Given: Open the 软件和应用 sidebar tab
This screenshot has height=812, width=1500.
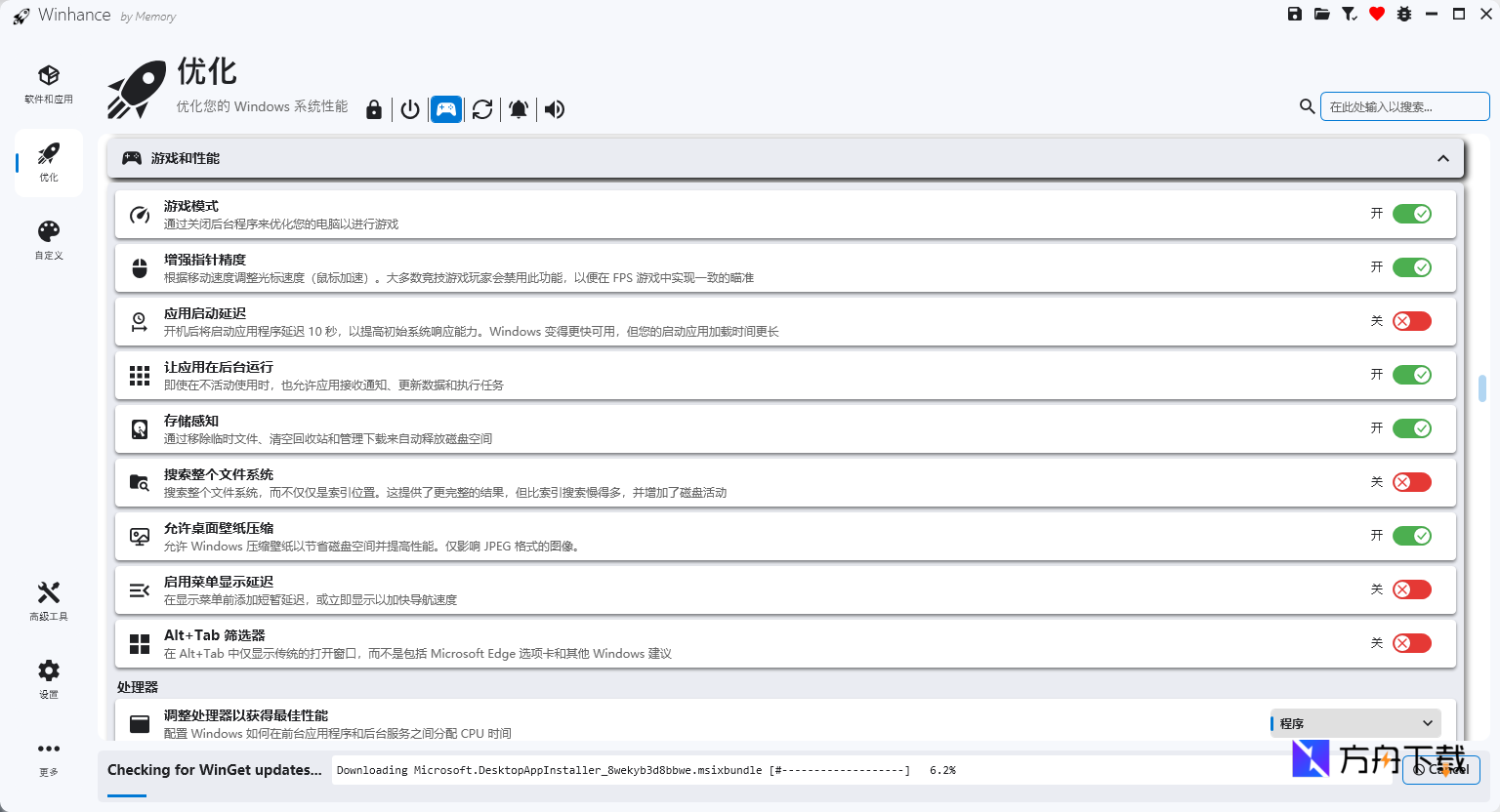Looking at the screenshot, I should 49,85.
